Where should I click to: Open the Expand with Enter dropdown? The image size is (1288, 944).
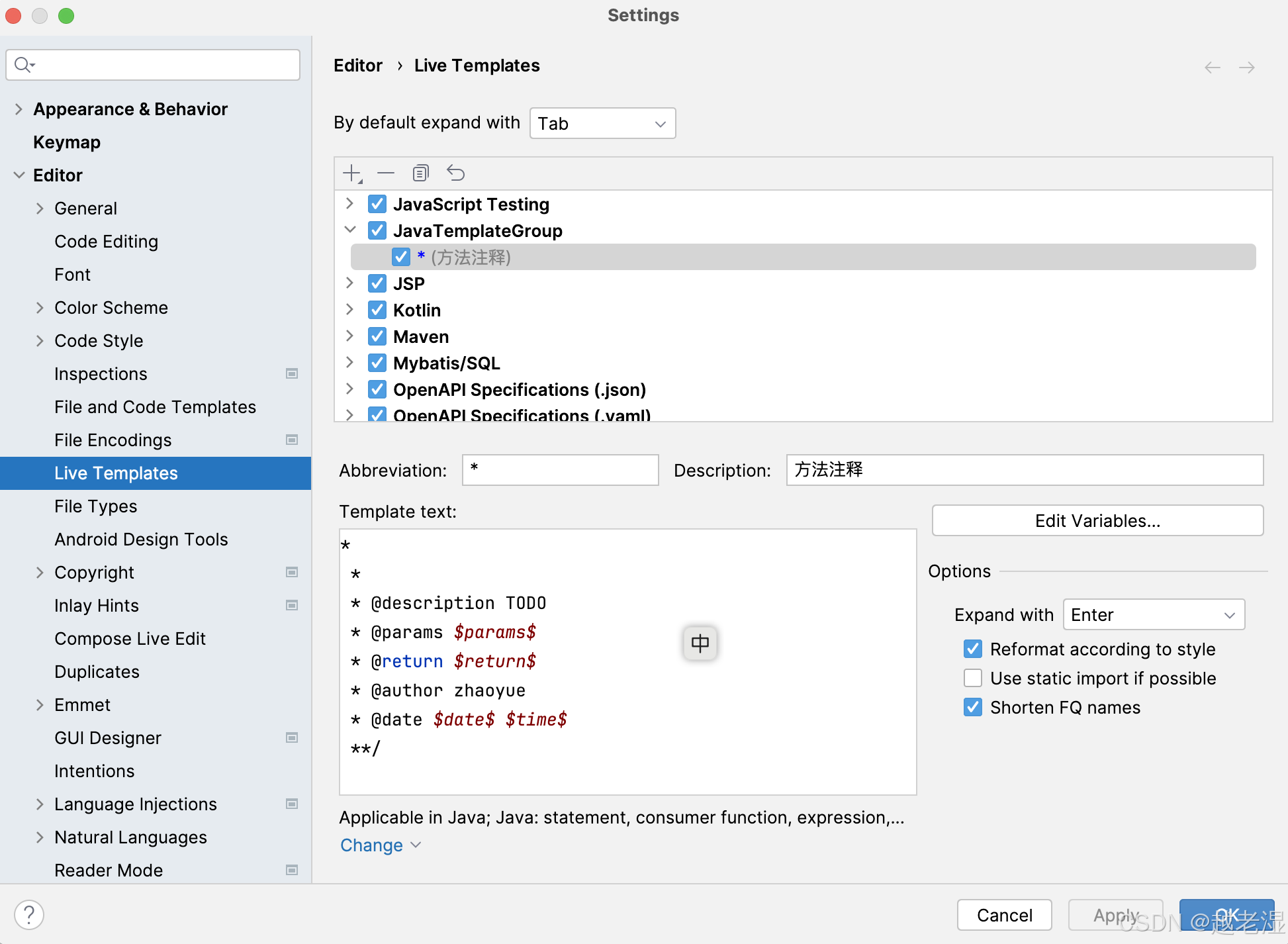pos(1153,615)
